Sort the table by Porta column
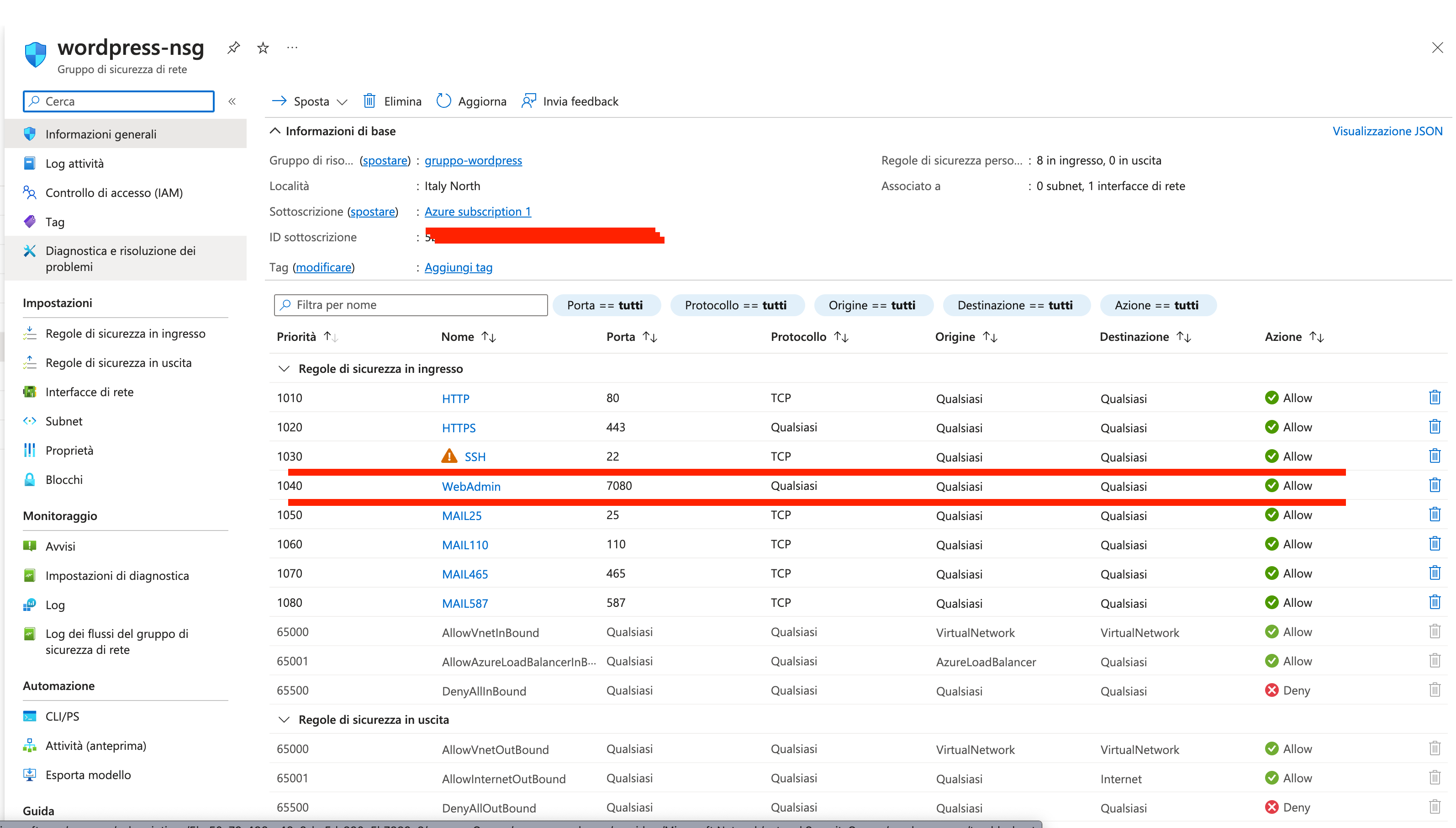The image size is (1456, 828). [x=631, y=337]
